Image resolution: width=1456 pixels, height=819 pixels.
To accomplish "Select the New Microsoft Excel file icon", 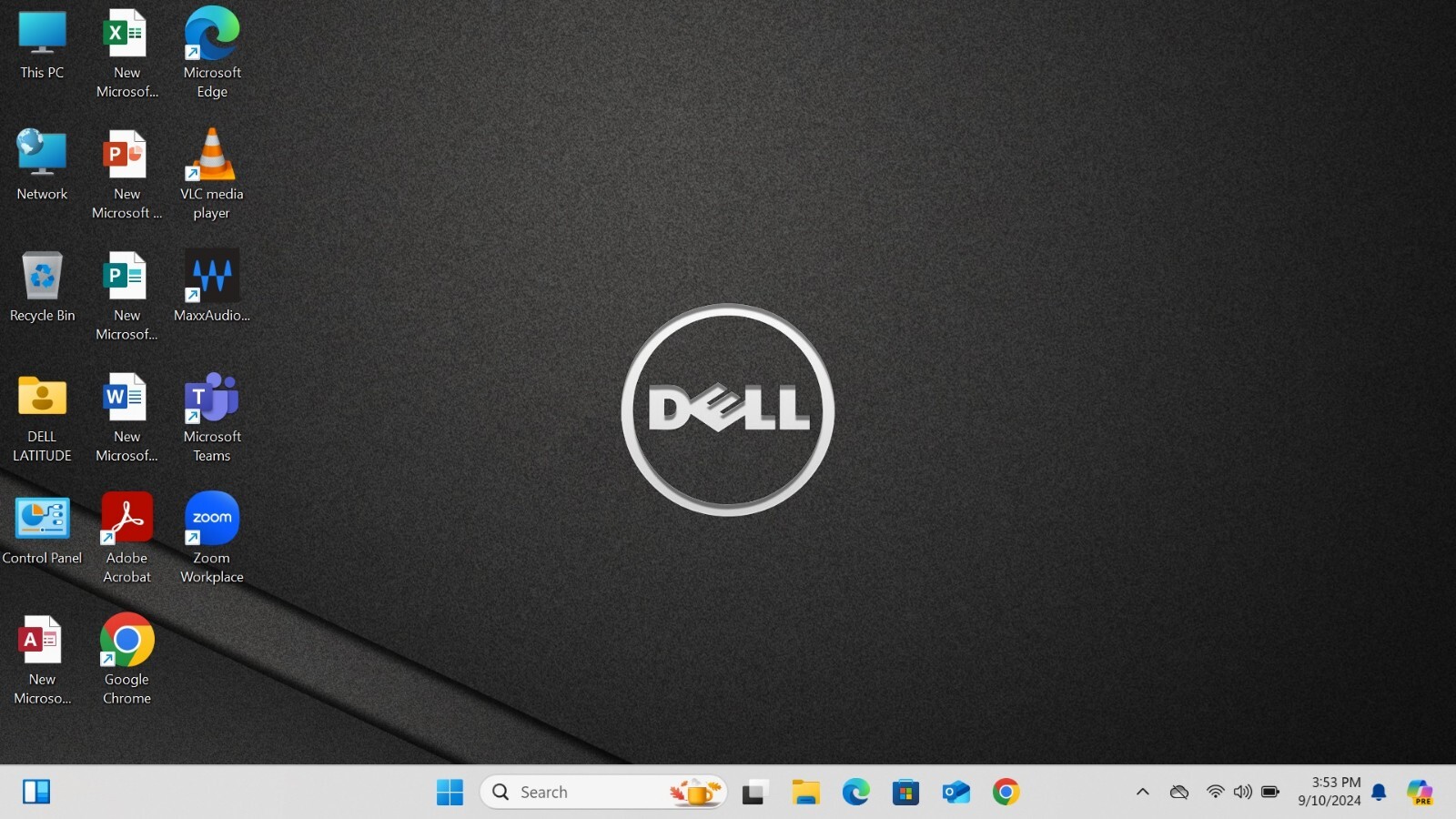I will (126, 53).
